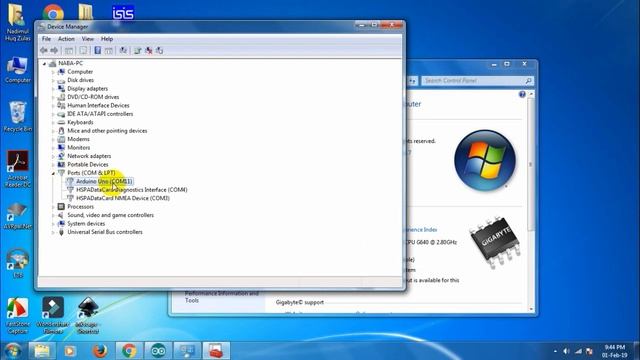This screenshot has height=360, width=640.
Task: Select Mice and other pointing devices
Action: click(107, 131)
